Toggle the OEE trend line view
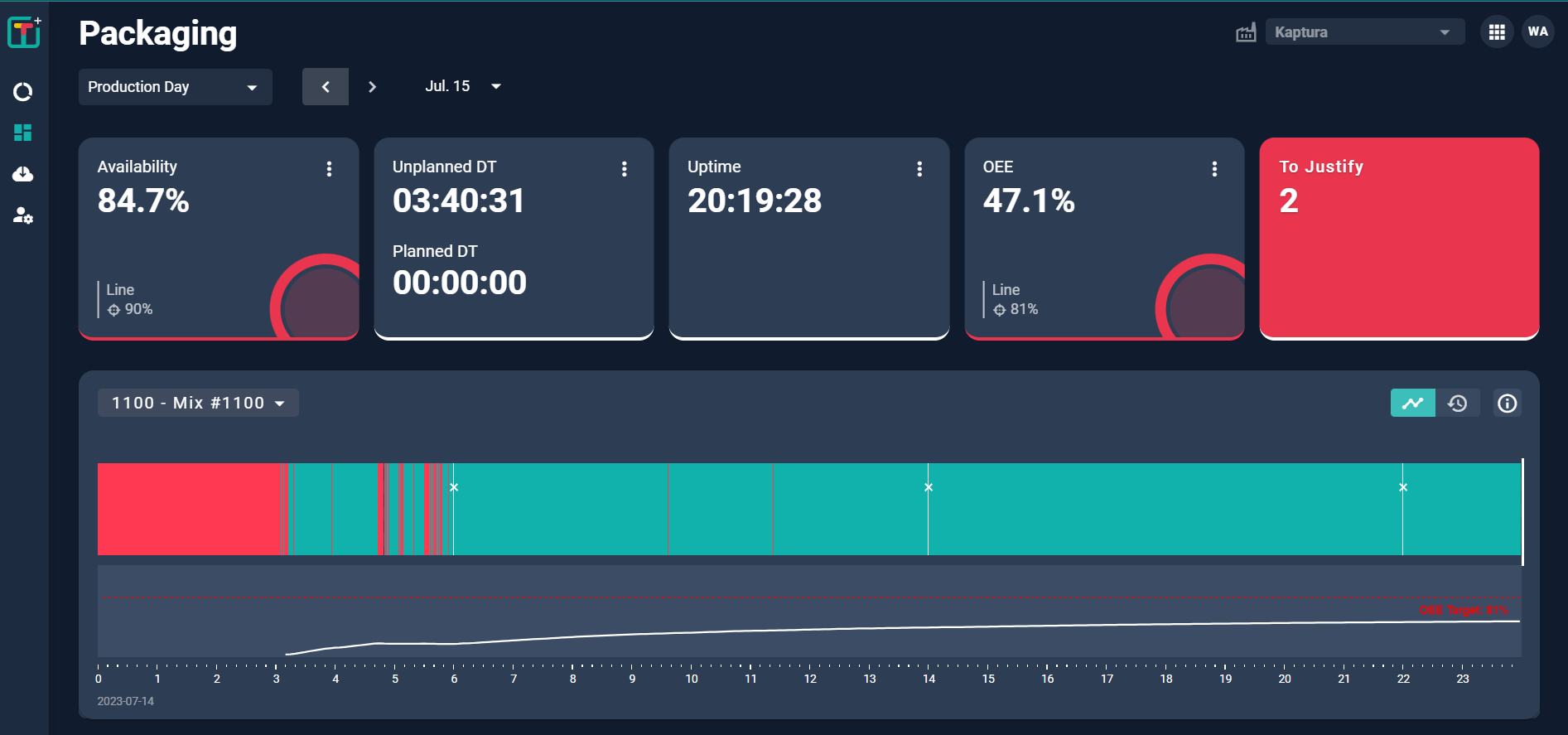 point(1413,404)
